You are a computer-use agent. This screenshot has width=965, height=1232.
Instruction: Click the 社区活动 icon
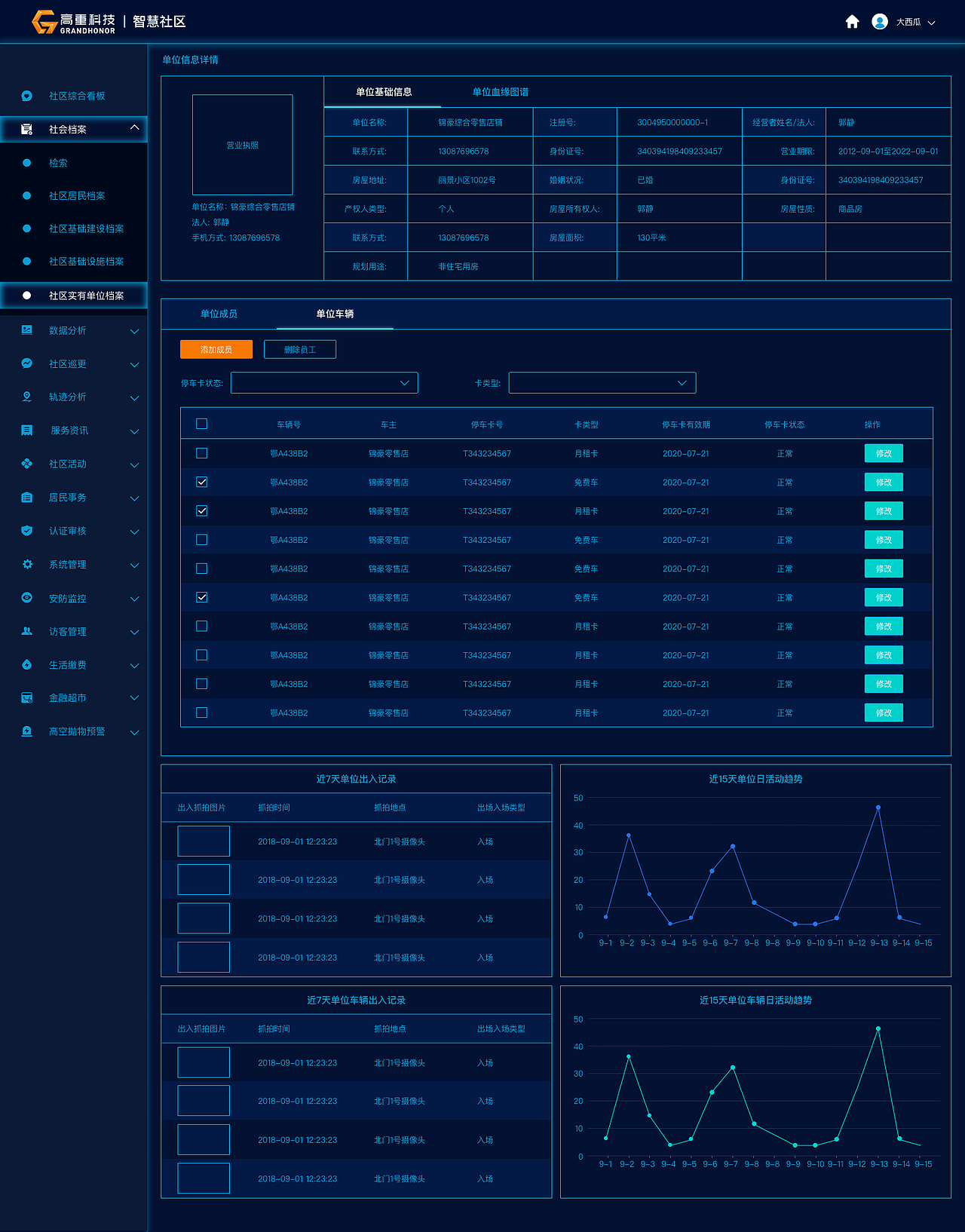point(27,464)
